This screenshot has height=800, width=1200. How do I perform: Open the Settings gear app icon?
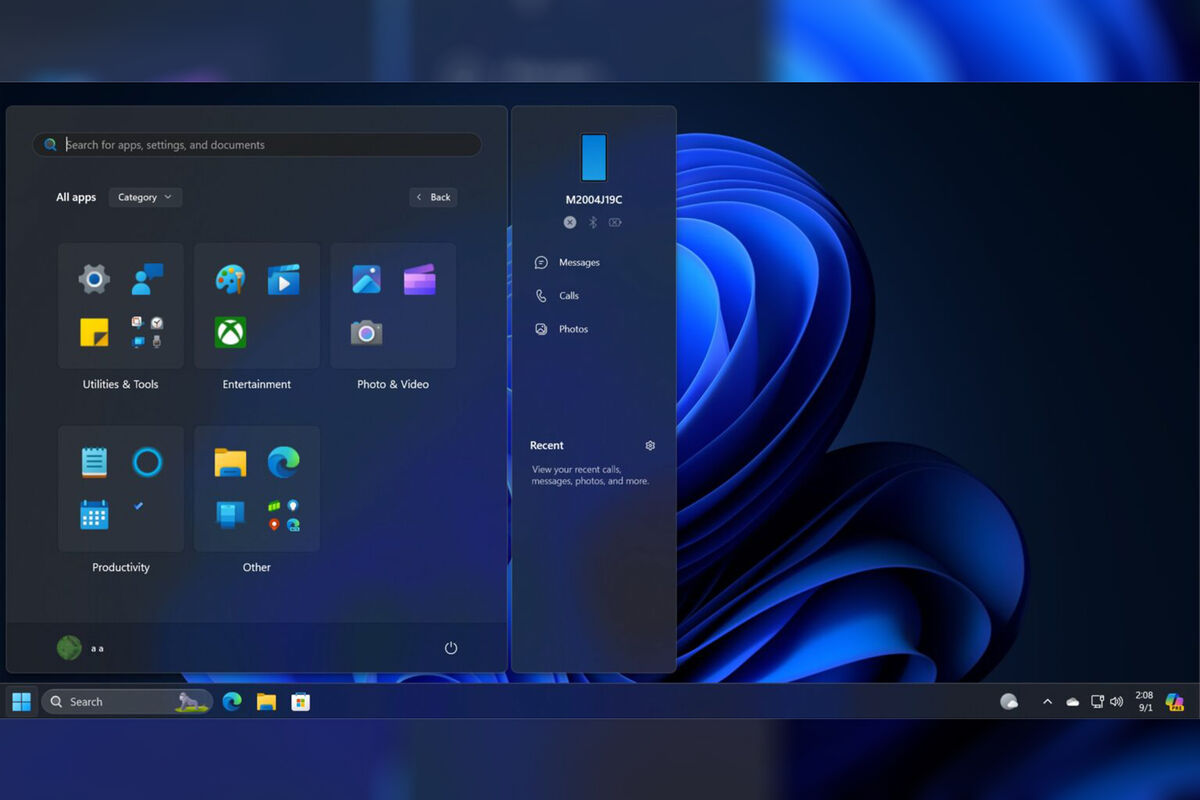point(94,279)
